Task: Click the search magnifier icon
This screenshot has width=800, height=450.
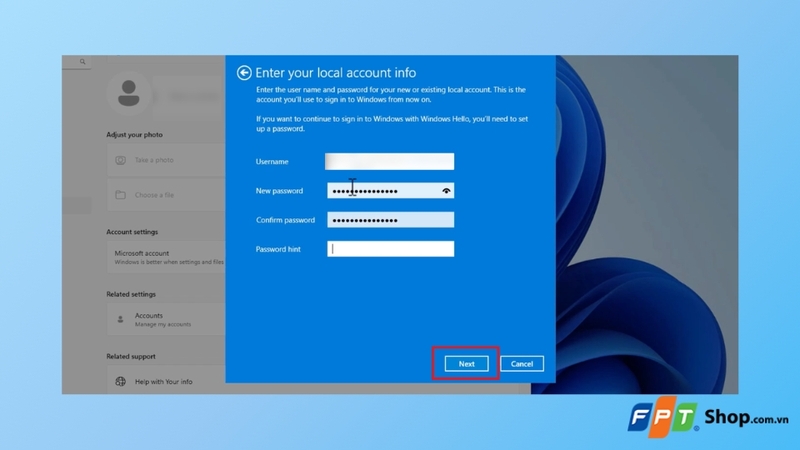Action: coord(82,62)
